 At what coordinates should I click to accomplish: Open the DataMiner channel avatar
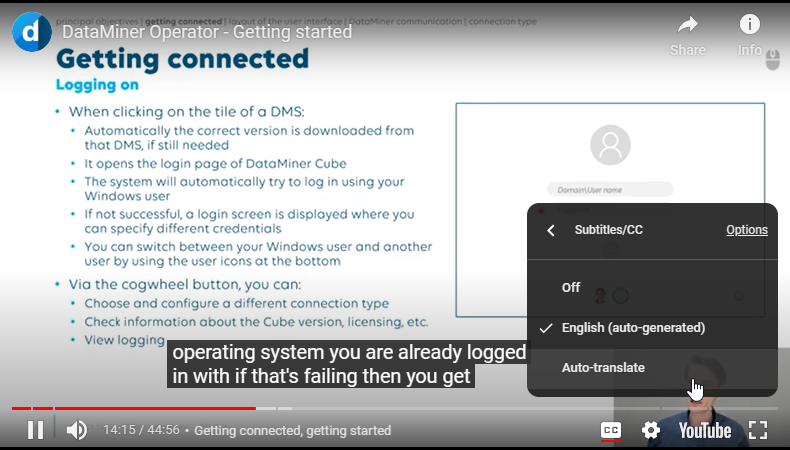tap(32, 32)
